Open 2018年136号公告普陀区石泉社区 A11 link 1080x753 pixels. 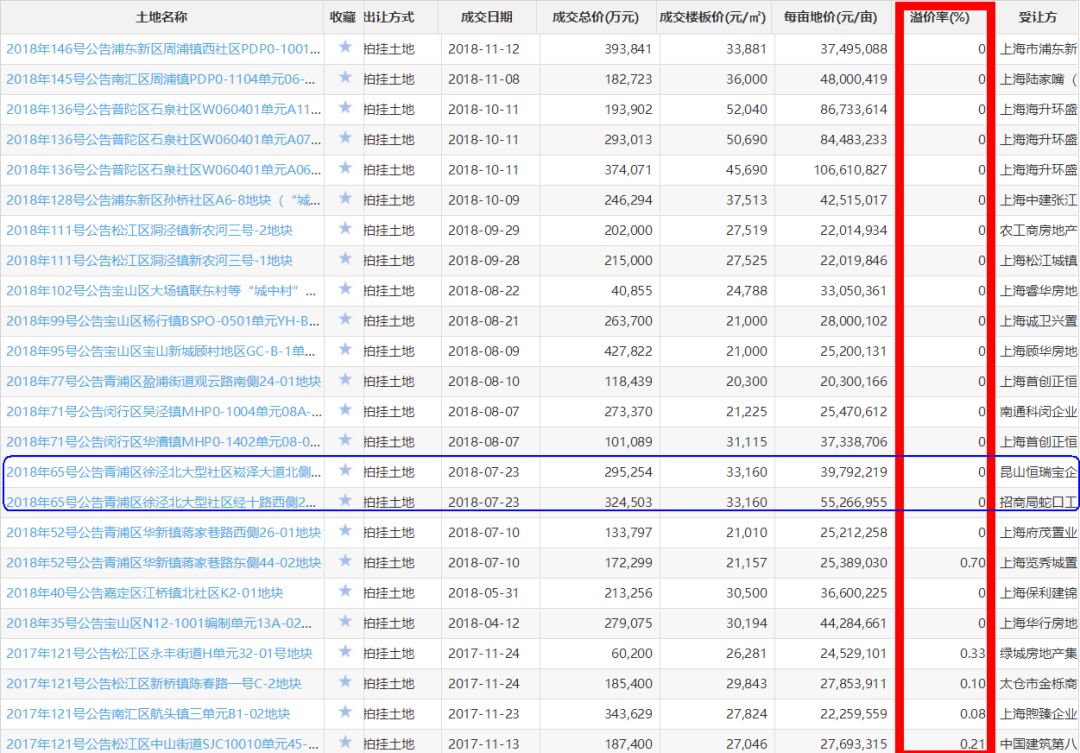point(163,110)
